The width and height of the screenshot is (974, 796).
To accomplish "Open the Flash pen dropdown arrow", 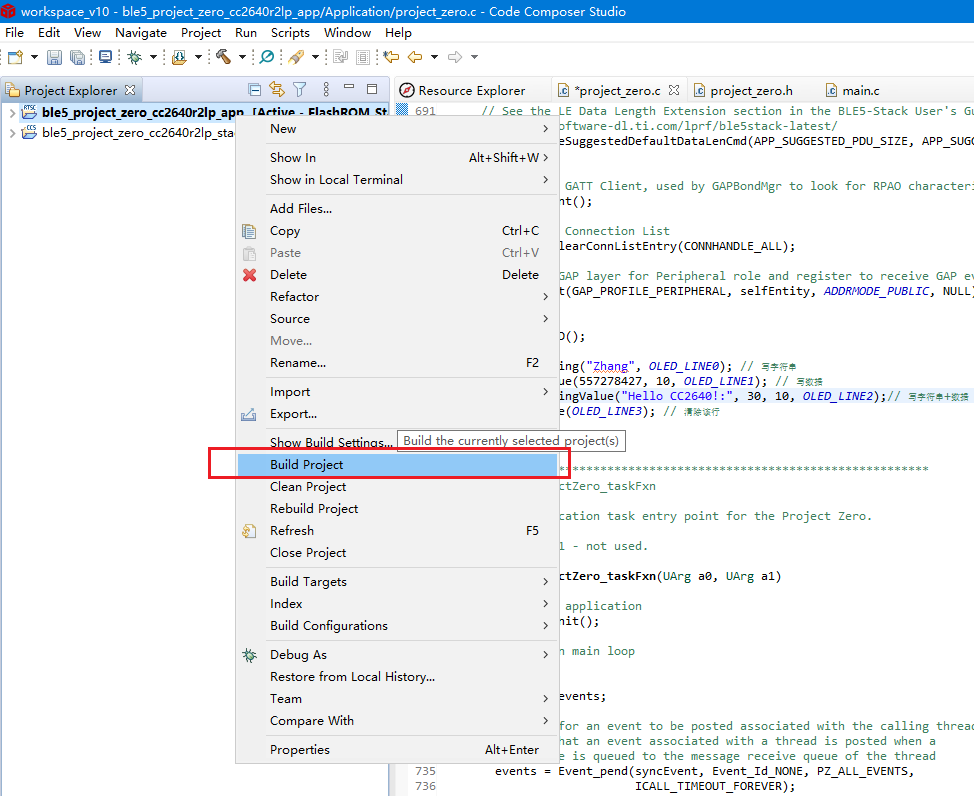I will pos(316,57).
